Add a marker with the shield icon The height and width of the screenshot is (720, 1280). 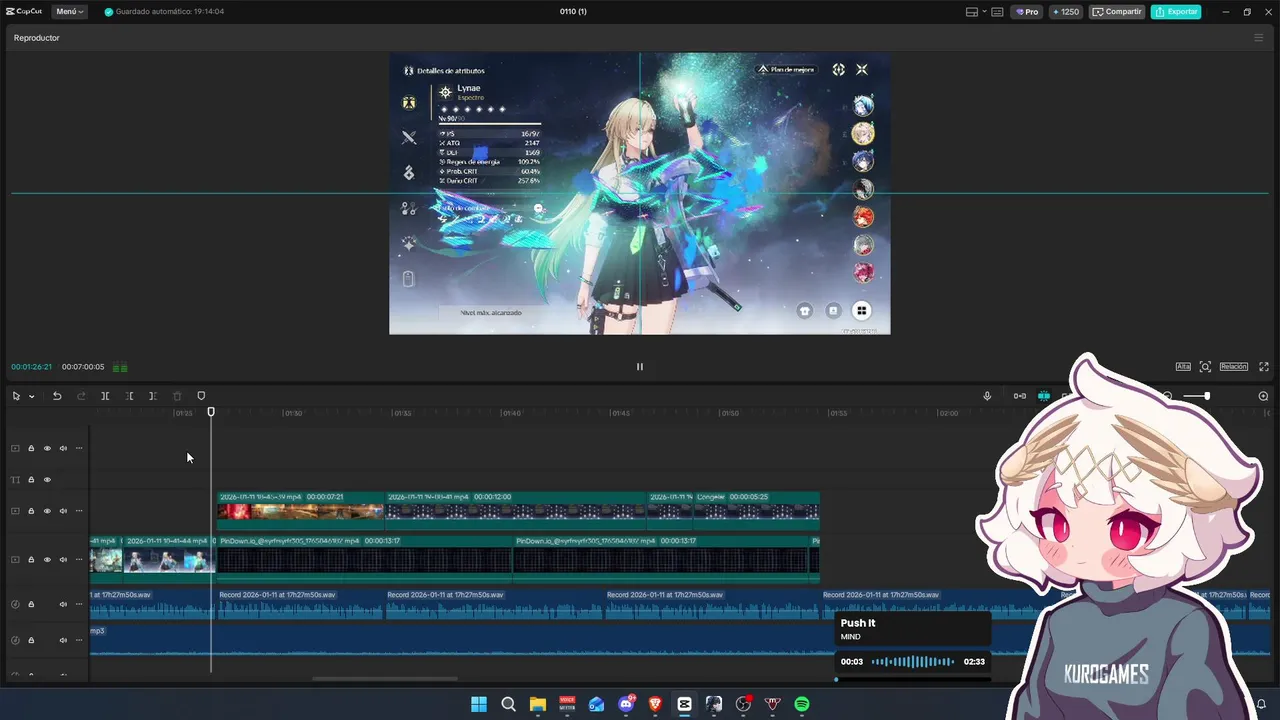(201, 396)
